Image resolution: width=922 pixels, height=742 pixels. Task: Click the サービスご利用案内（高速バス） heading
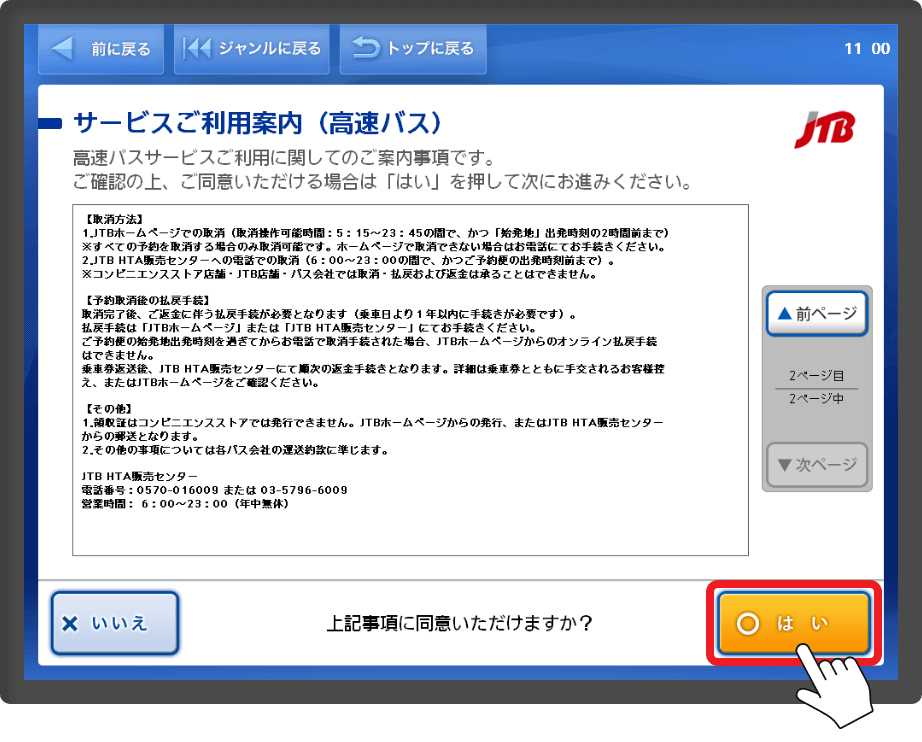pos(257,123)
